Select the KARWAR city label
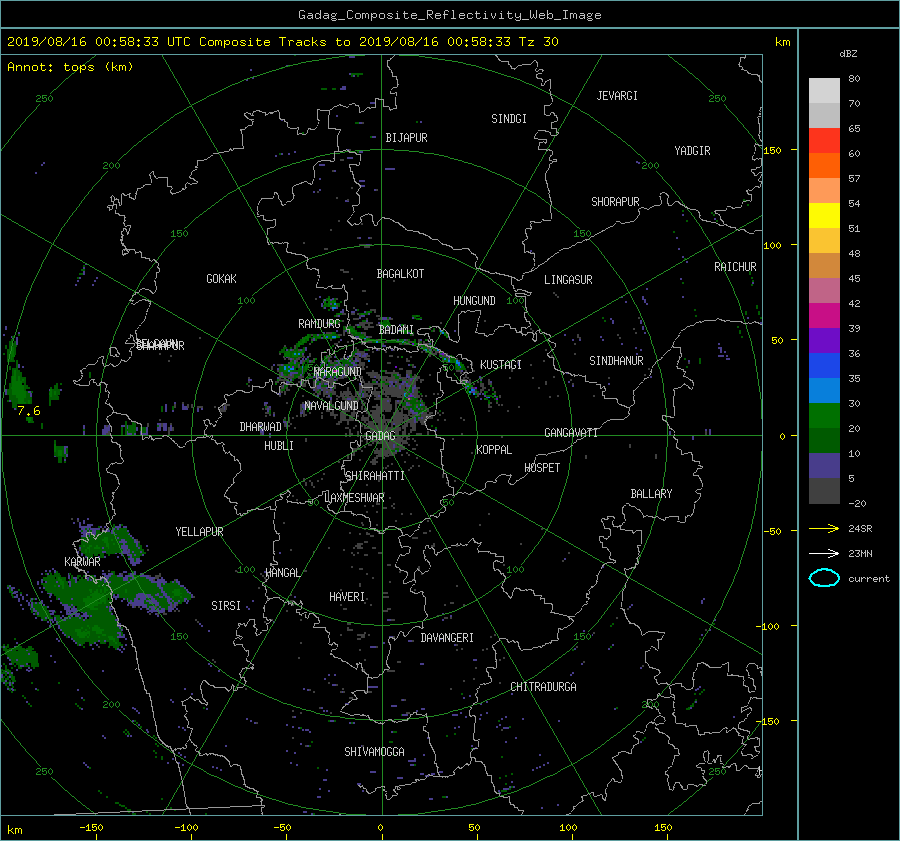The image size is (900, 841). tap(82, 561)
